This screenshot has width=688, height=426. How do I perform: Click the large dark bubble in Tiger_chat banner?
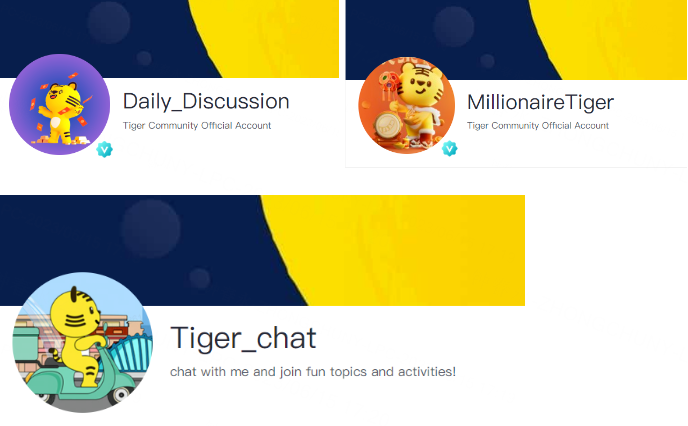coord(150,229)
